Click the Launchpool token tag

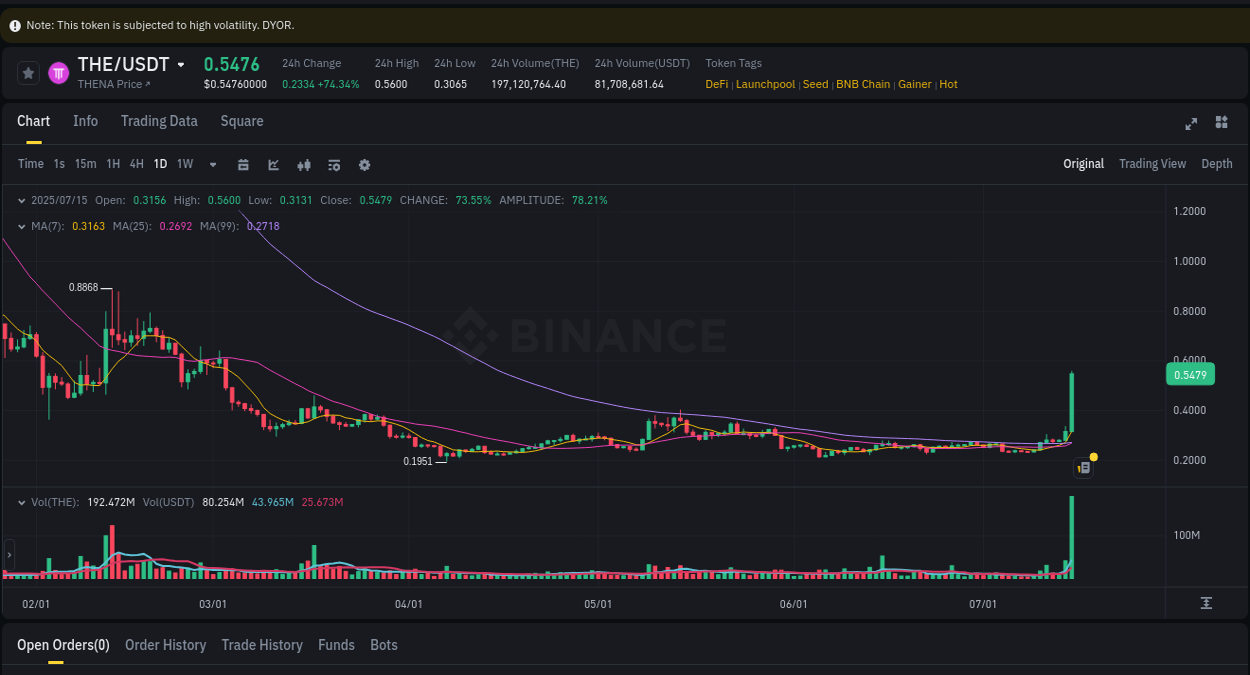765,84
